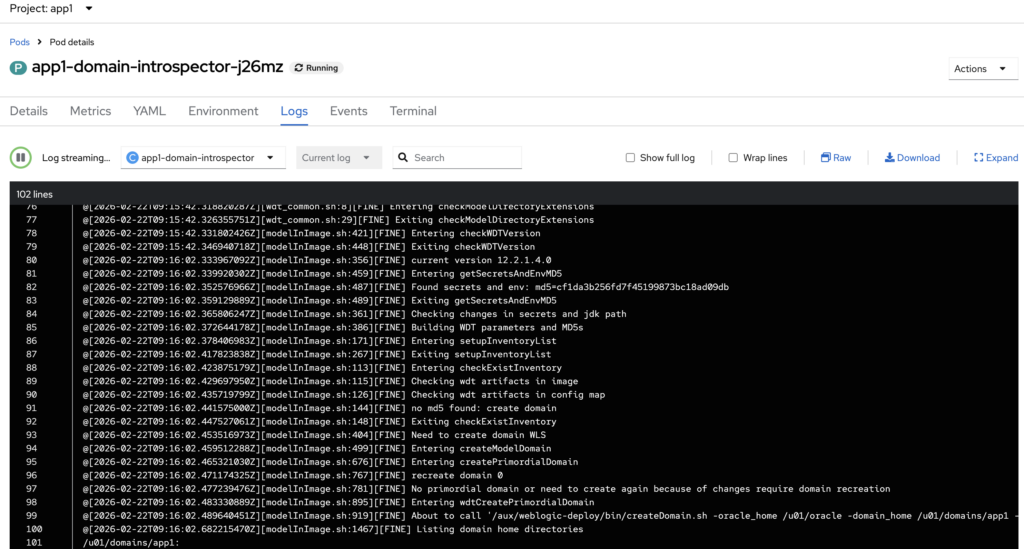This screenshot has height=549, width=1024.
Task: Toggle the Wrap lines checkbox
Action: click(x=733, y=158)
